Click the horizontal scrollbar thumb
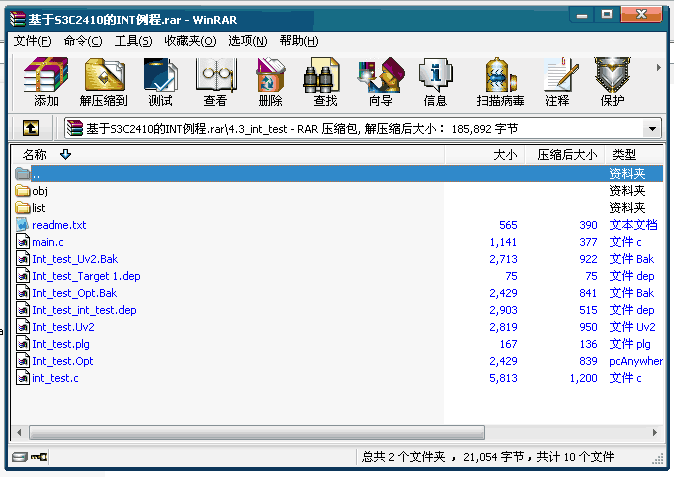Screen dimensions: 674x477 pyautogui.click(x=257, y=432)
